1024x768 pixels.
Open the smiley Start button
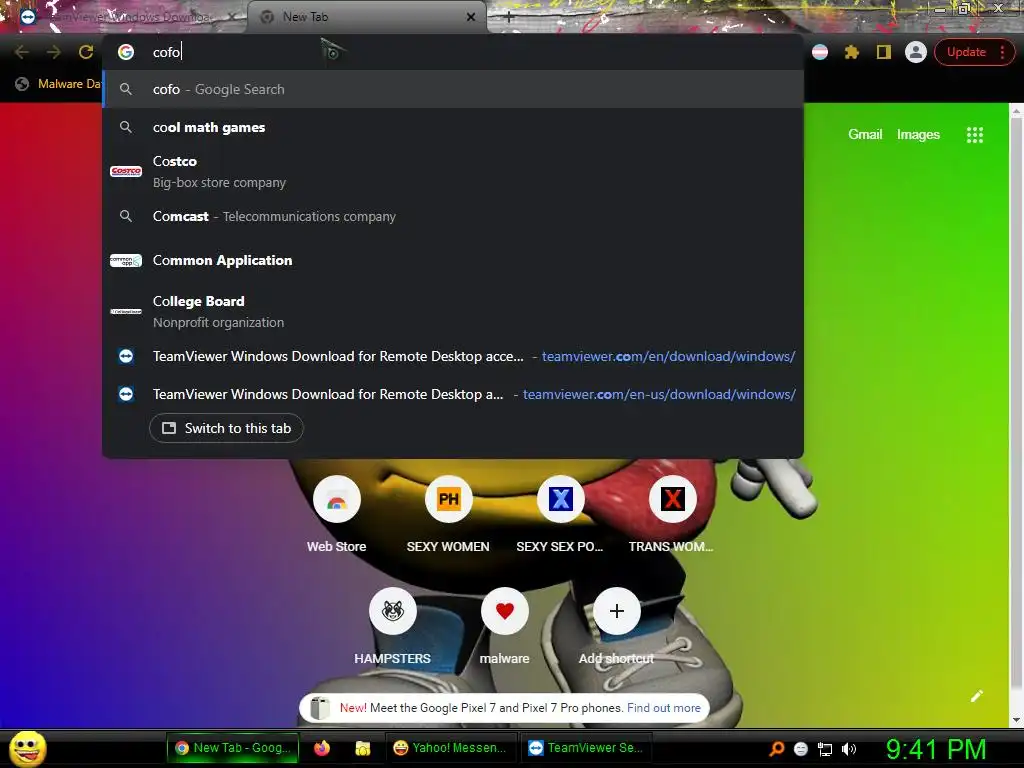click(x=27, y=748)
